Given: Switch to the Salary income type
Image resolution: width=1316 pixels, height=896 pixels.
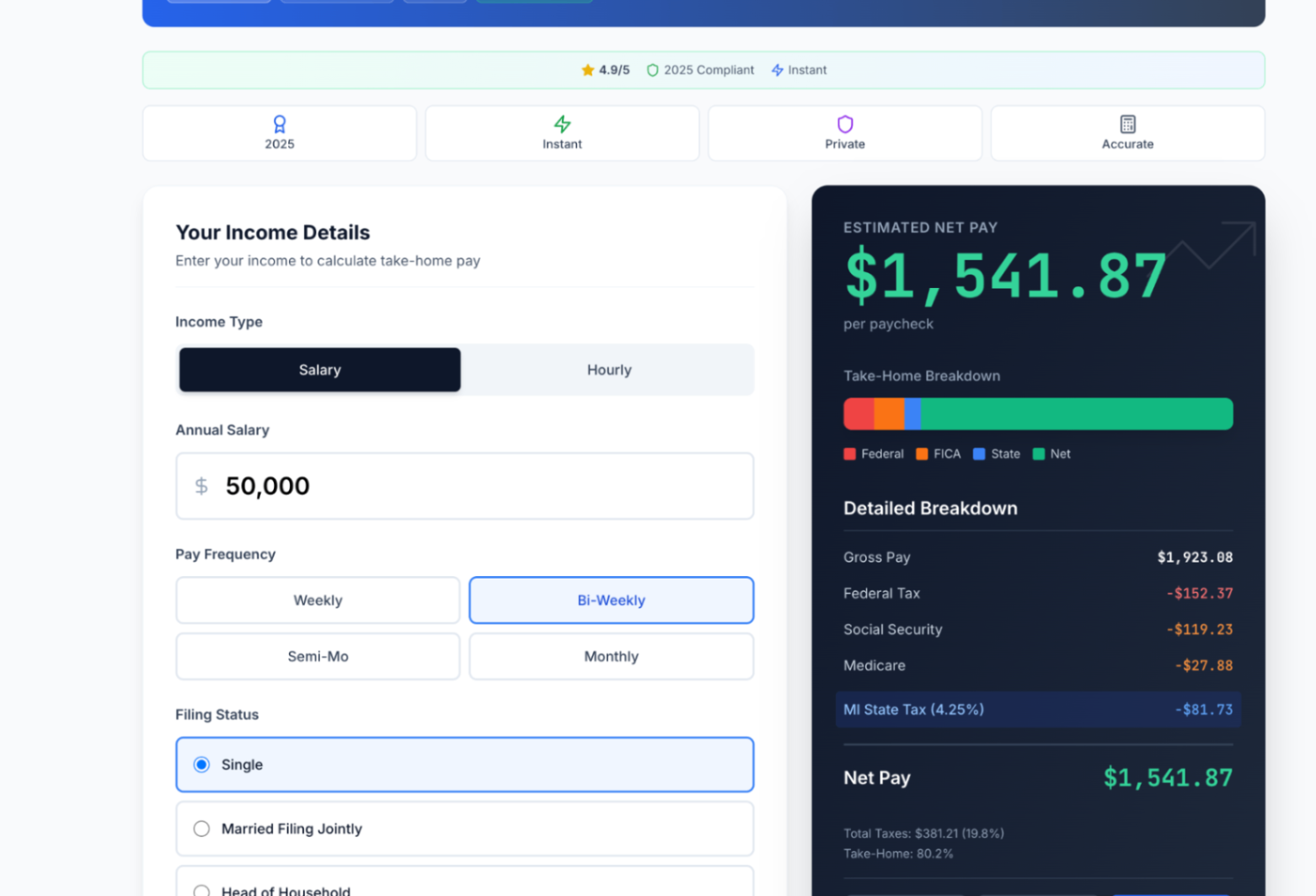Looking at the screenshot, I should (319, 370).
